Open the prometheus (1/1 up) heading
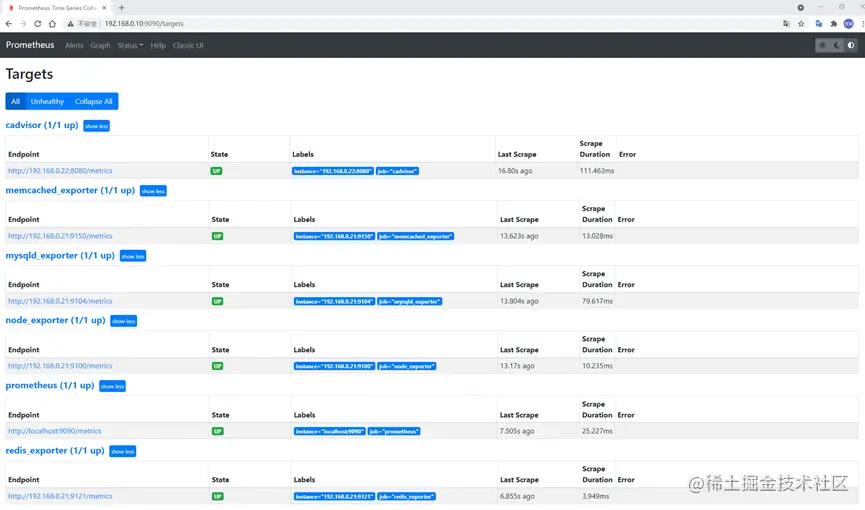Viewport: 865px width, 510px height. 50,385
